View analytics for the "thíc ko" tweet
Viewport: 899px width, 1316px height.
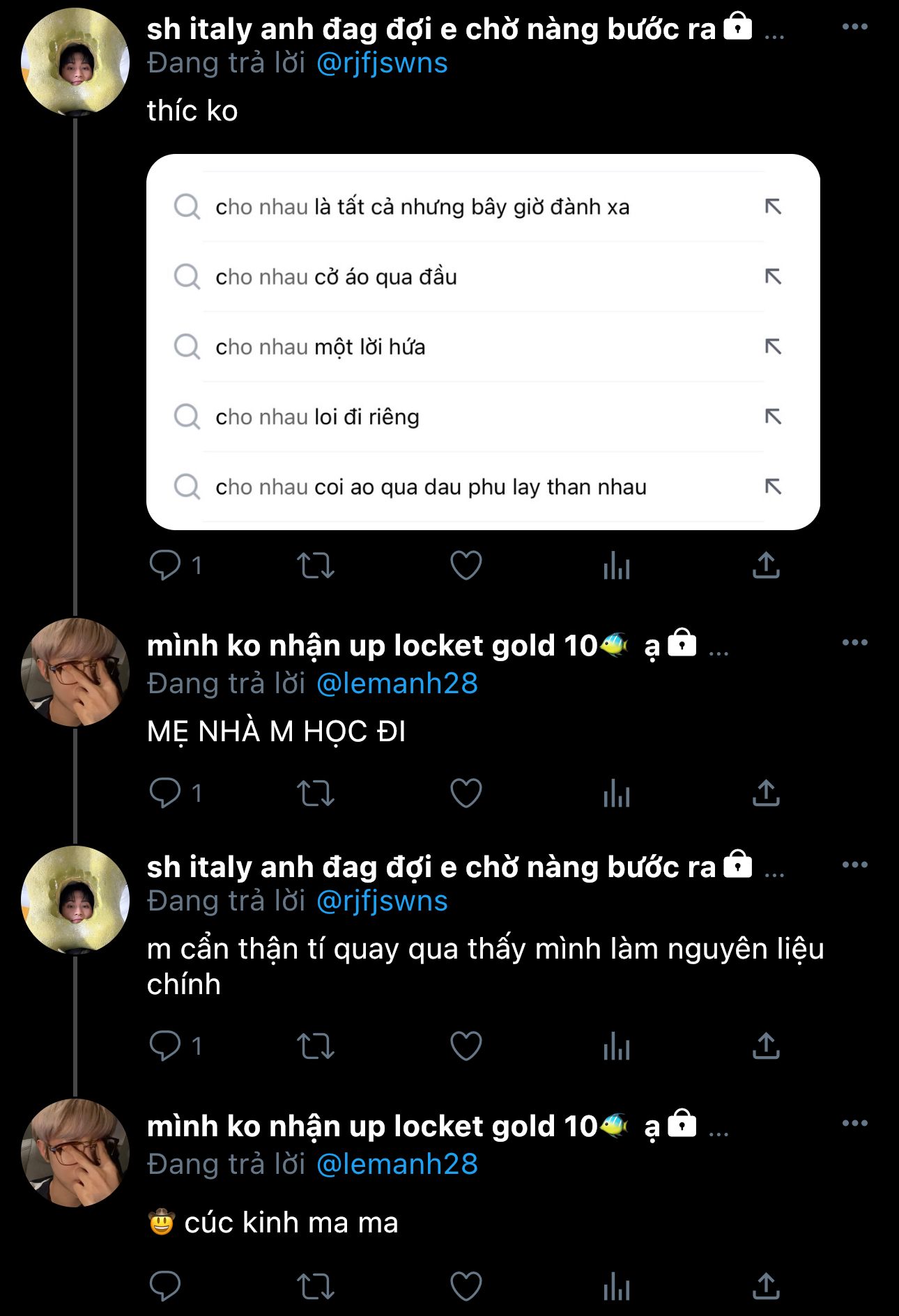616,565
